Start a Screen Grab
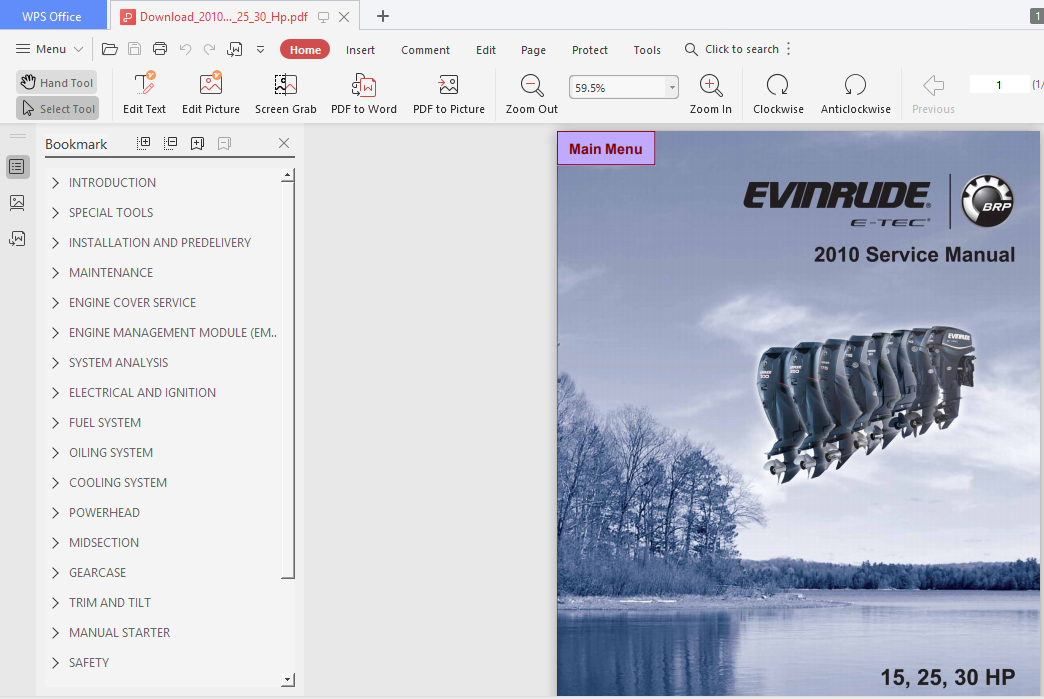This screenshot has width=1044, height=699. (x=286, y=93)
